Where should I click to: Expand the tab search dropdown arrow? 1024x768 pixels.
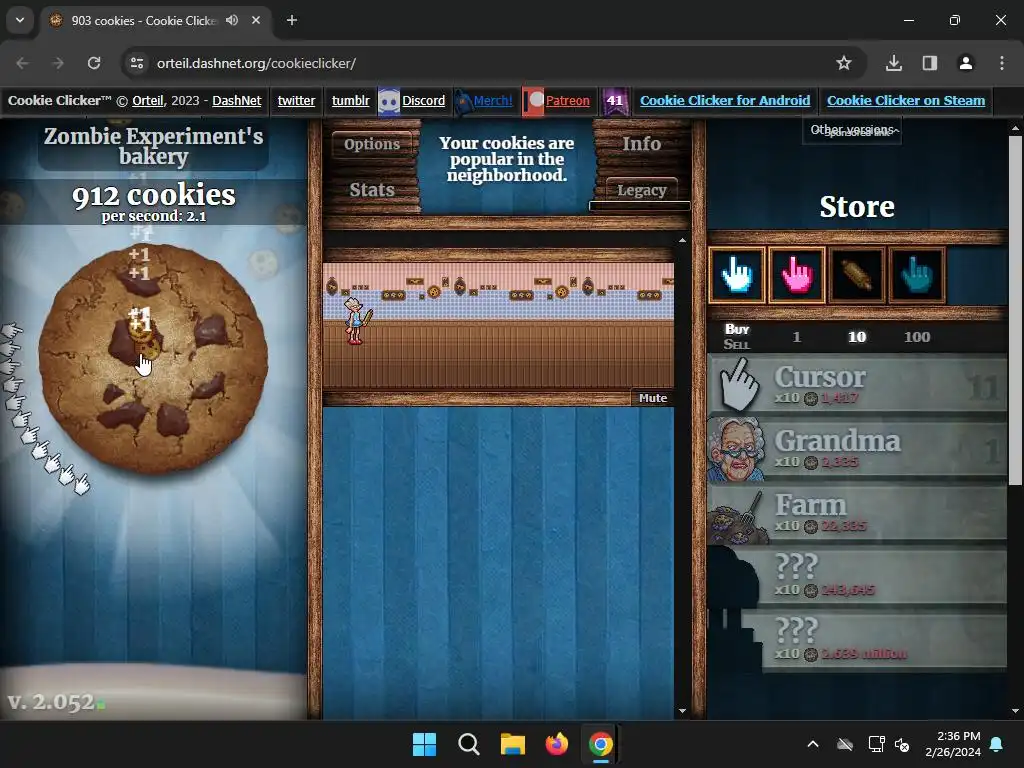tap(20, 20)
